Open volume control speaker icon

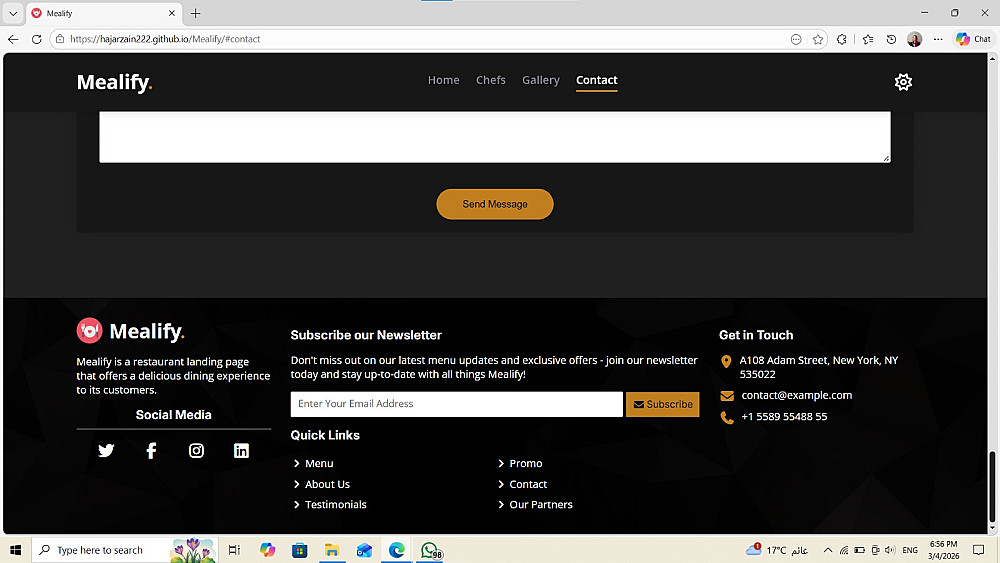pos(890,550)
